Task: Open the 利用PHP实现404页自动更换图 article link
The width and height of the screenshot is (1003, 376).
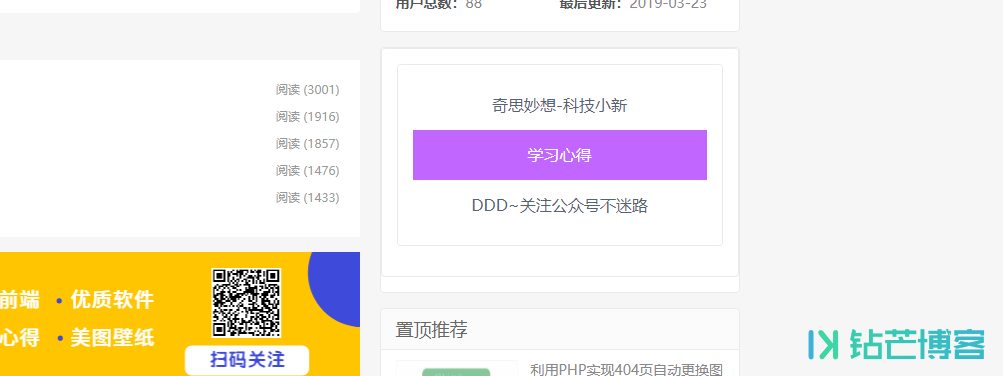Action: coord(626,370)
